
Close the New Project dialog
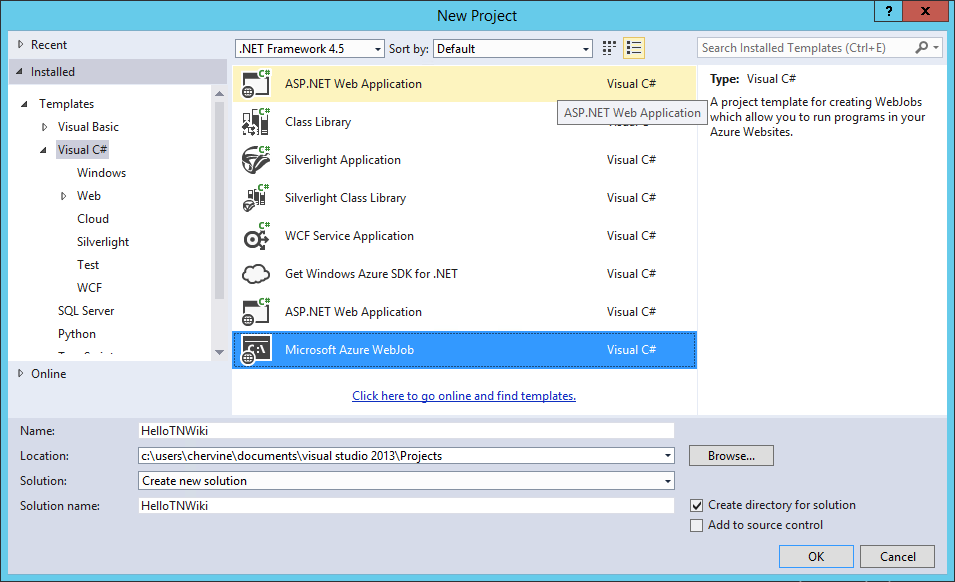[x=925, y=12]
